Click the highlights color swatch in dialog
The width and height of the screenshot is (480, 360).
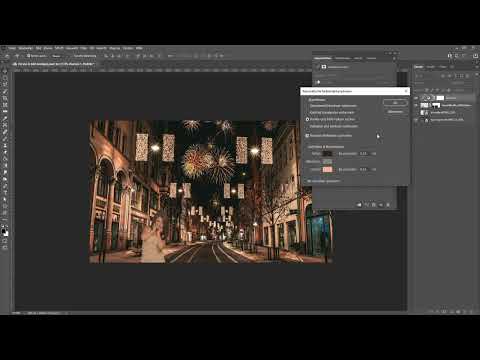click(x=327, y=169)
